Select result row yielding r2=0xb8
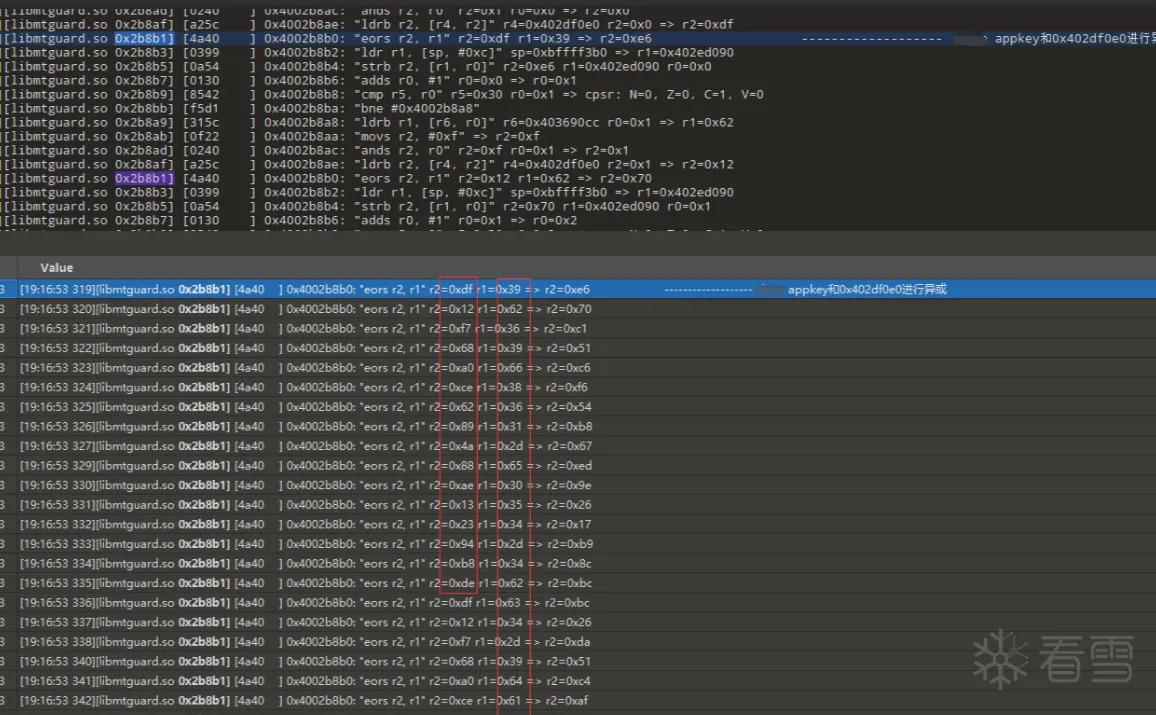Image resolution: width=1156 pixels, height=715 pixels. click(578, 426)
